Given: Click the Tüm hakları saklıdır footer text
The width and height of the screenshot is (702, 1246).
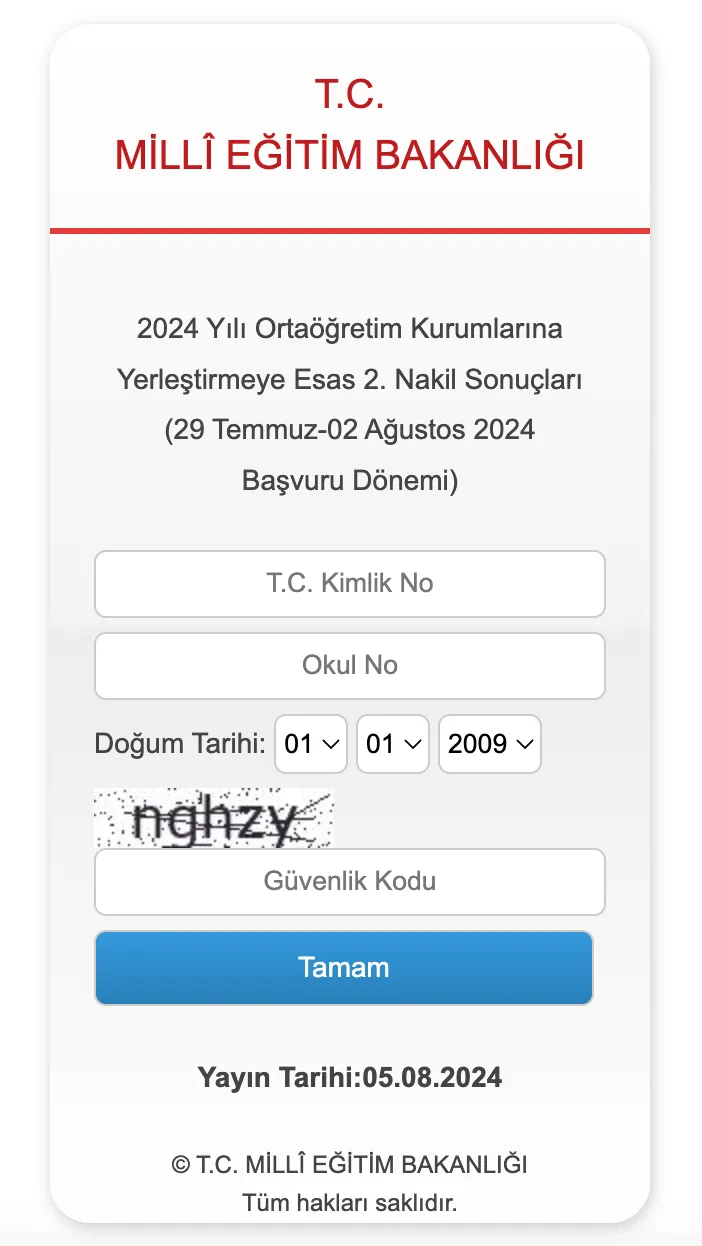Looking at the screenshot, I should pyautogui.click(x=350, y=1203).
